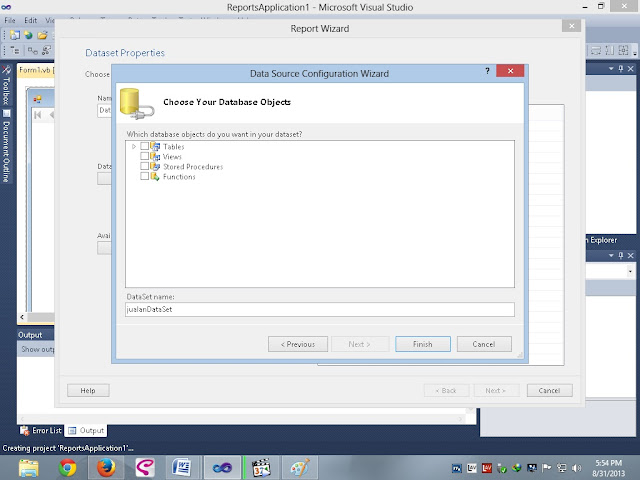Switch to the Form1.vb document tab

[35, 70]
